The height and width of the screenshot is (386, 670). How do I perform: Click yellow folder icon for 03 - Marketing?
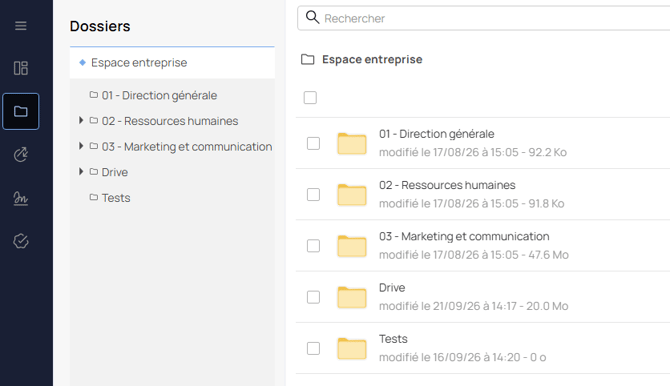click(x=352, y=246)
